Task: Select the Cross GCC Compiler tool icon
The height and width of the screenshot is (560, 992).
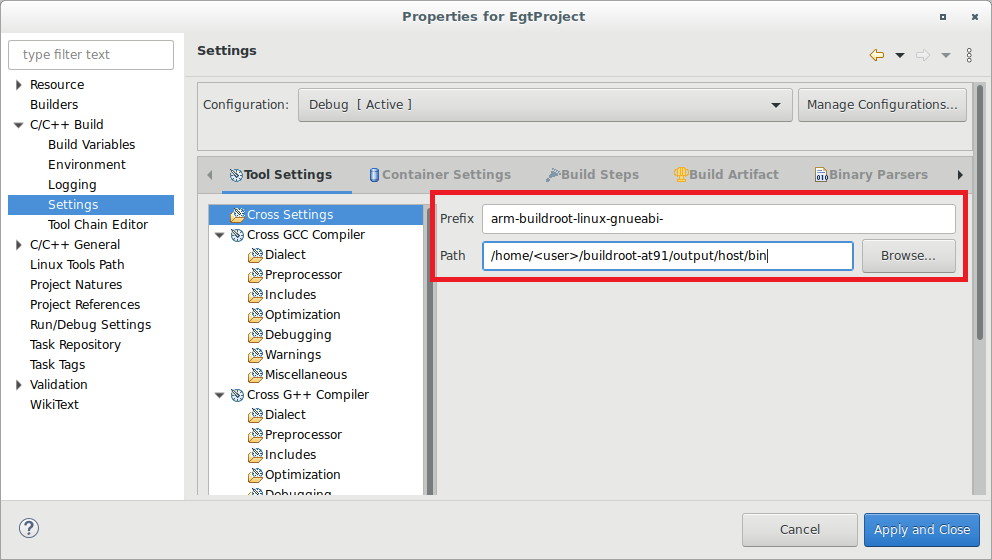Action: (237, 235)
